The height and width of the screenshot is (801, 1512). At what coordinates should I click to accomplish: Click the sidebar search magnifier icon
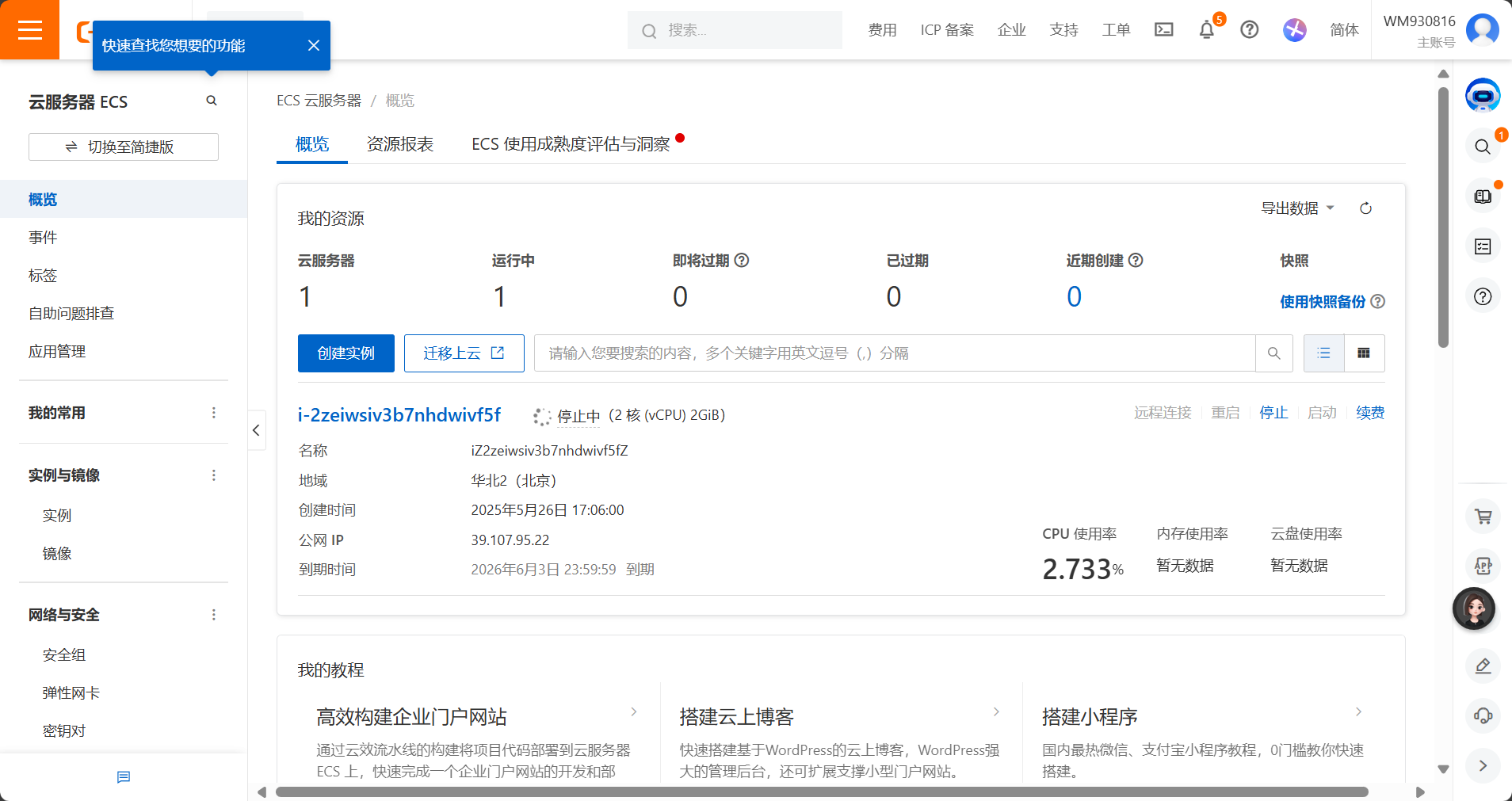coord(212,101)
